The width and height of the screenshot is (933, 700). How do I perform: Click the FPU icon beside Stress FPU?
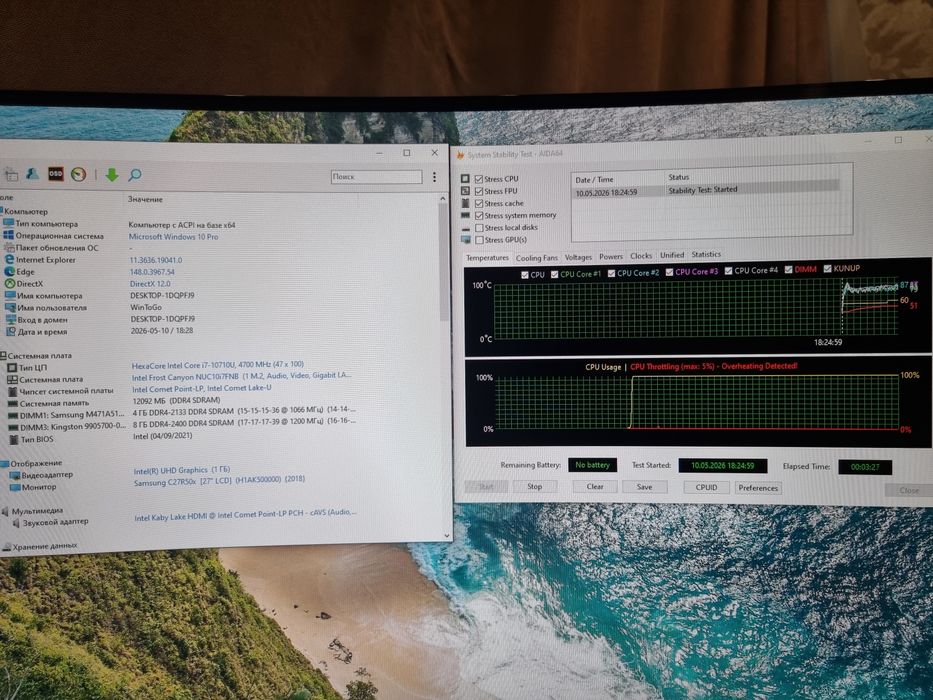[465, 190]
